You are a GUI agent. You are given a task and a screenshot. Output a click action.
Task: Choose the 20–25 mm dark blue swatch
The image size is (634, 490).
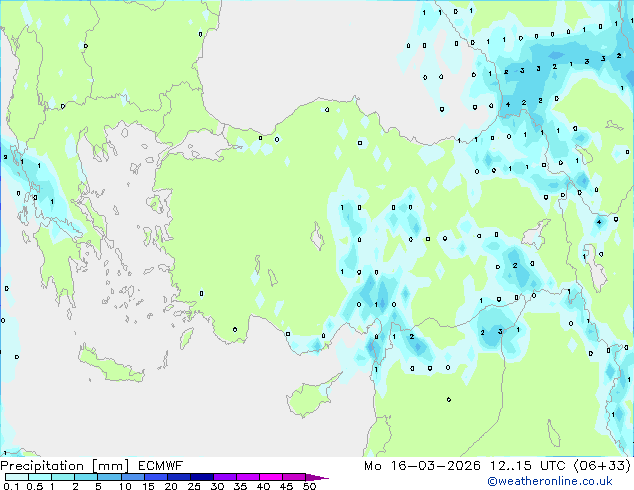178,477
